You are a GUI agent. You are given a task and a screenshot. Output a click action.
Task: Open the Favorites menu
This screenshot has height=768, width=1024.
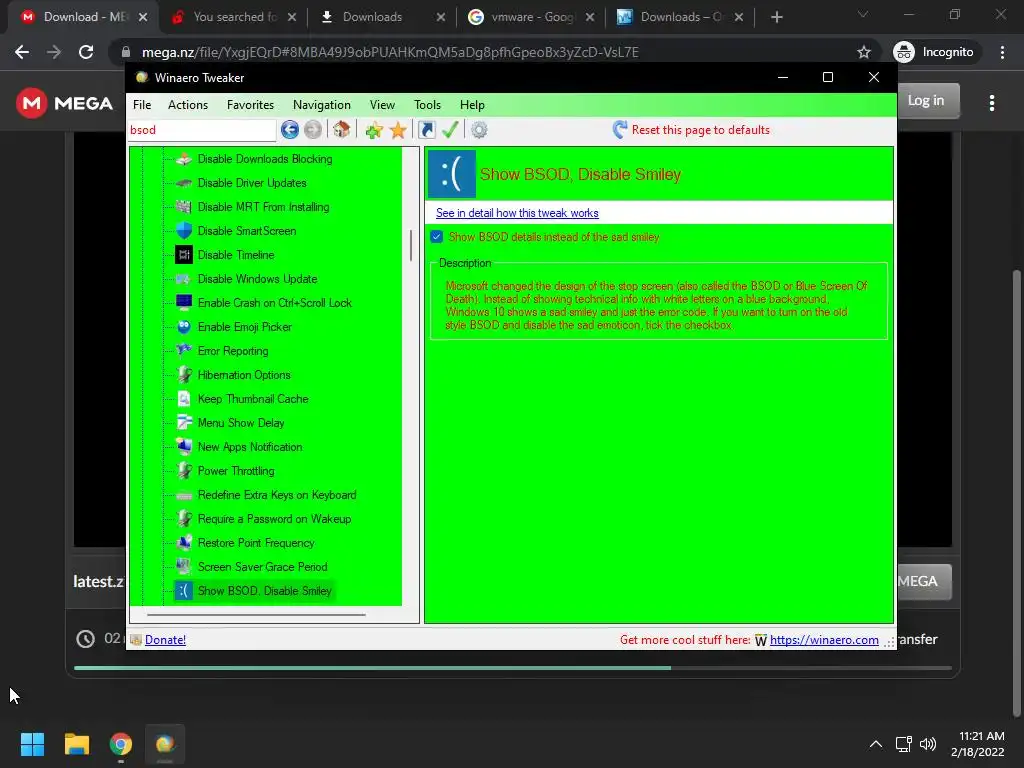(250, 104)
